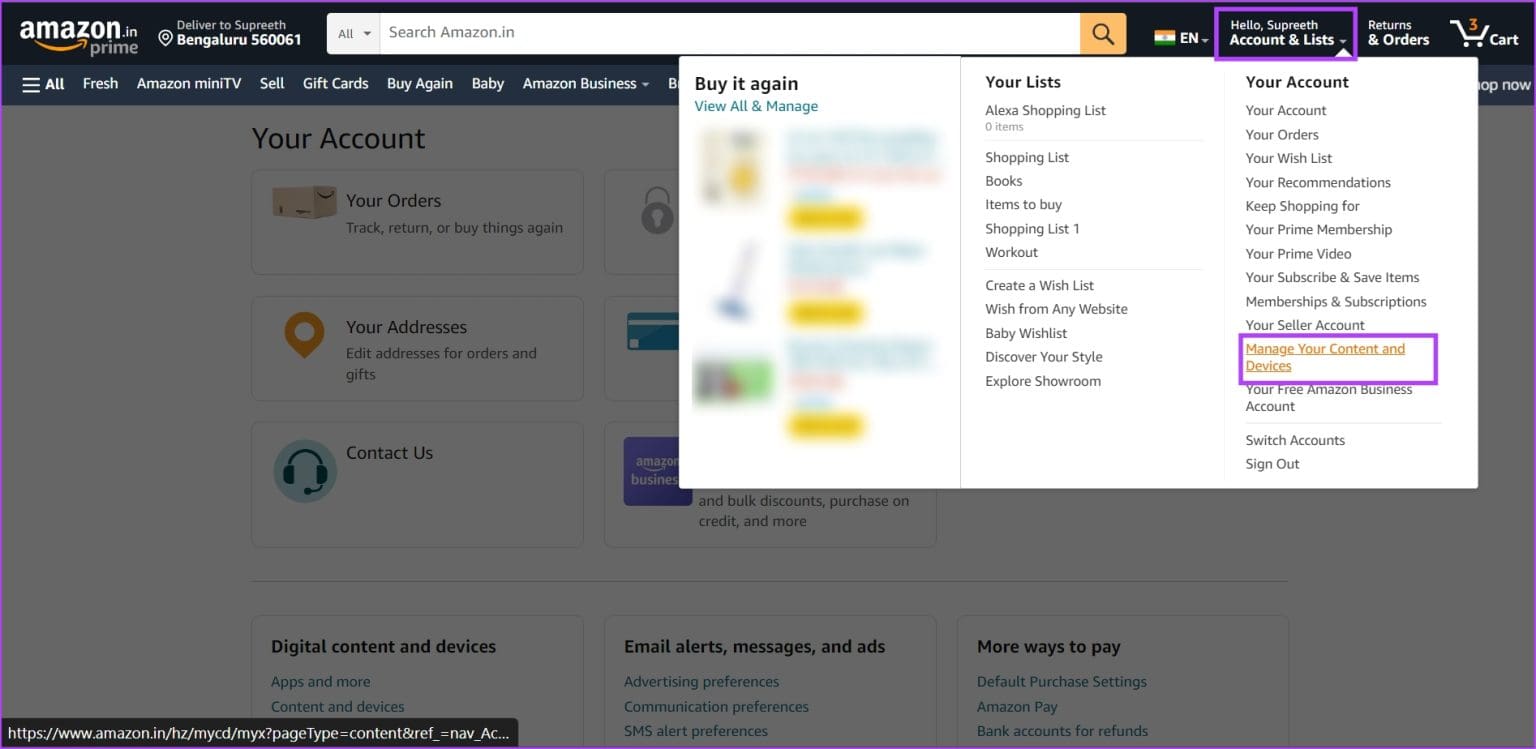Viewport: 1536px width, 749px height.
Task: Click the India flag language icon
Action: pyautogui.click(x=1165, y=38)
